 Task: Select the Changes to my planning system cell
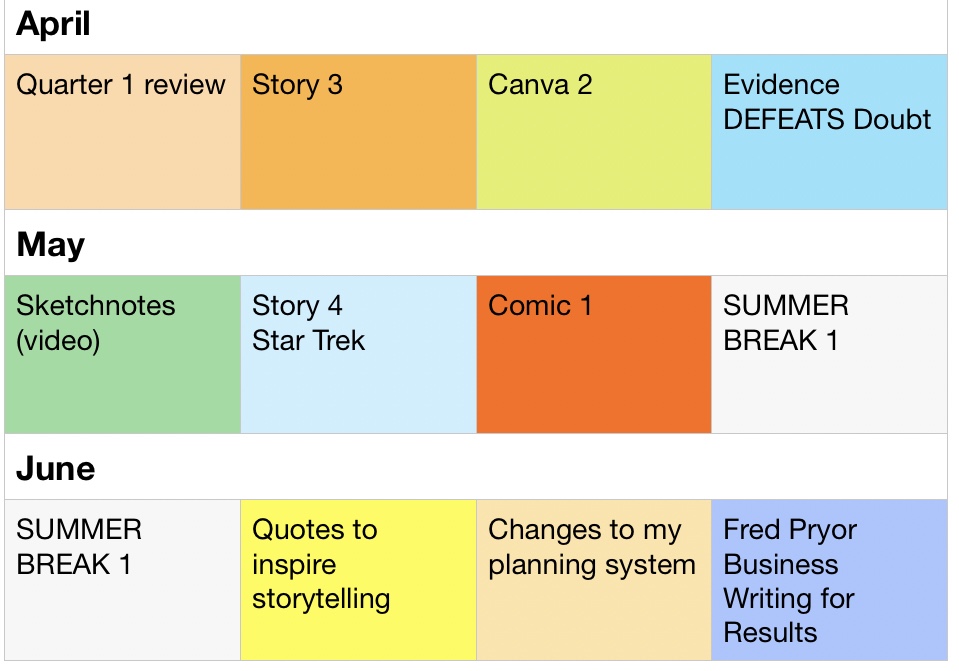pos(594,580)
